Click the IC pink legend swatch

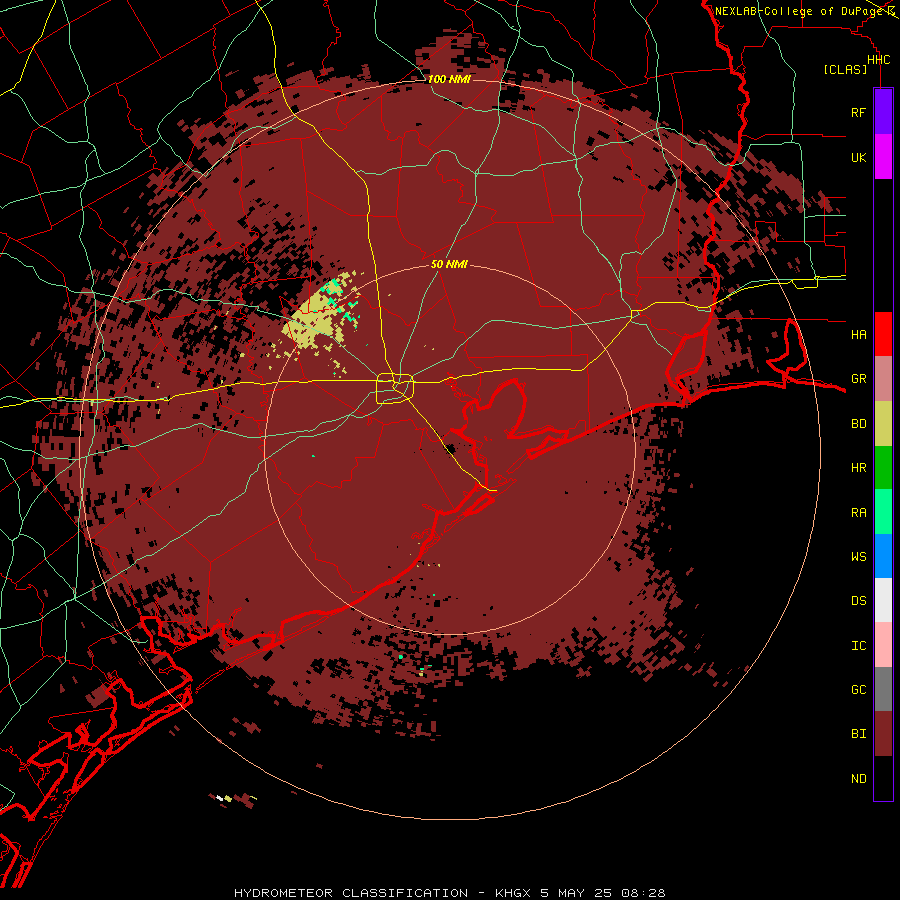(883, 645)
